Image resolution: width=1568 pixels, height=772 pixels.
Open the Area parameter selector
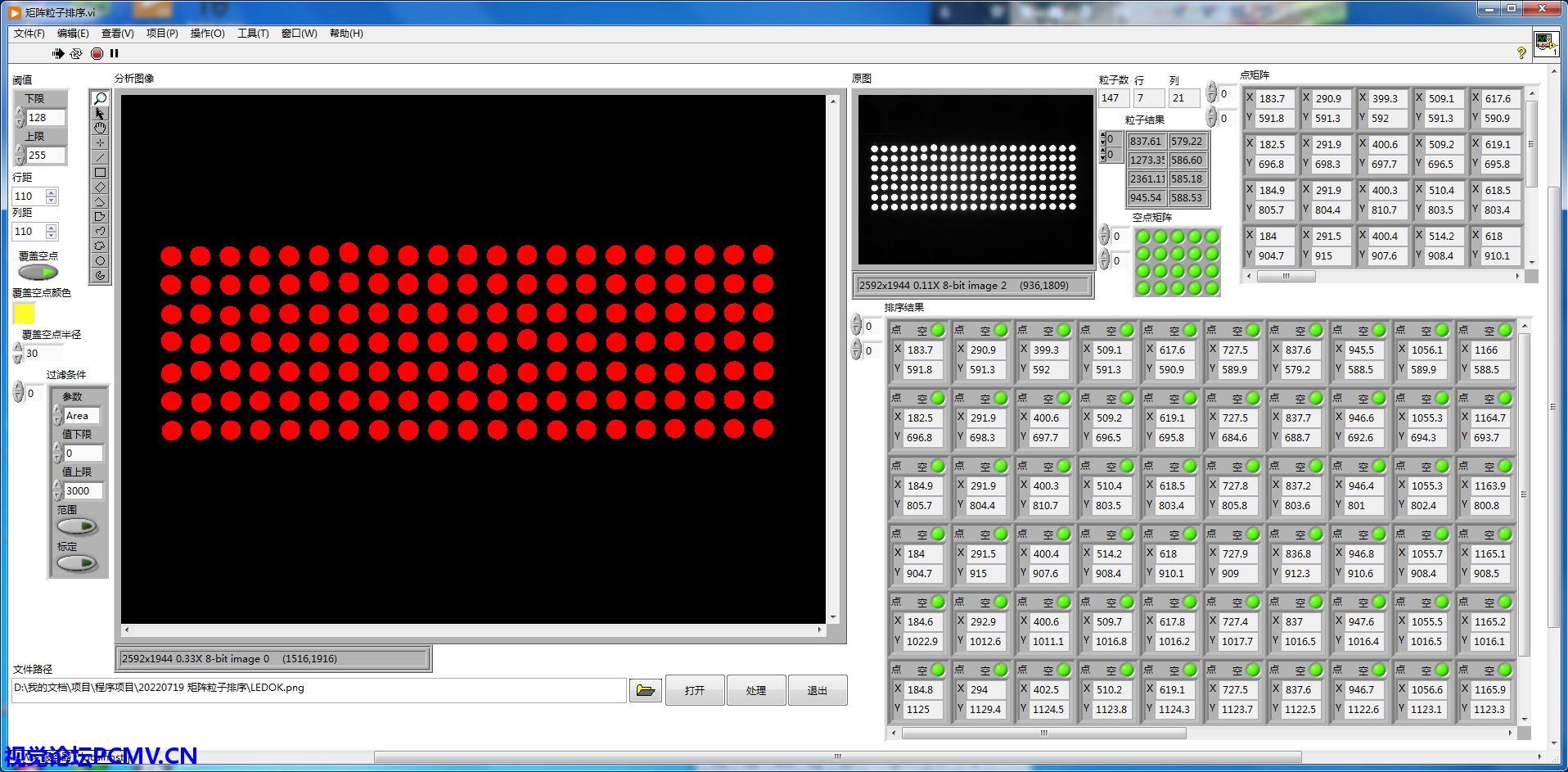click(81, 416)
